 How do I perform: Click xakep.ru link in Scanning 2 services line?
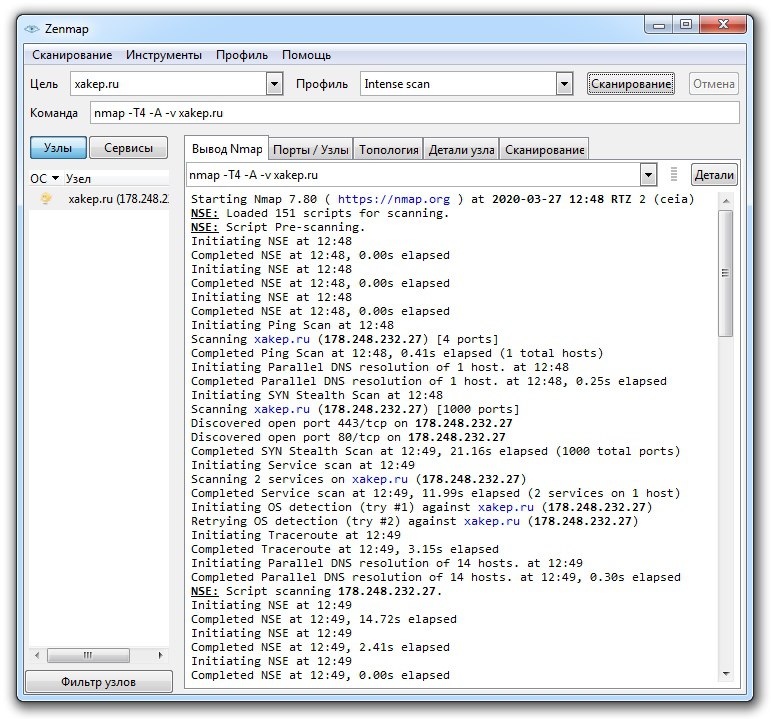[x=380, y=479]
